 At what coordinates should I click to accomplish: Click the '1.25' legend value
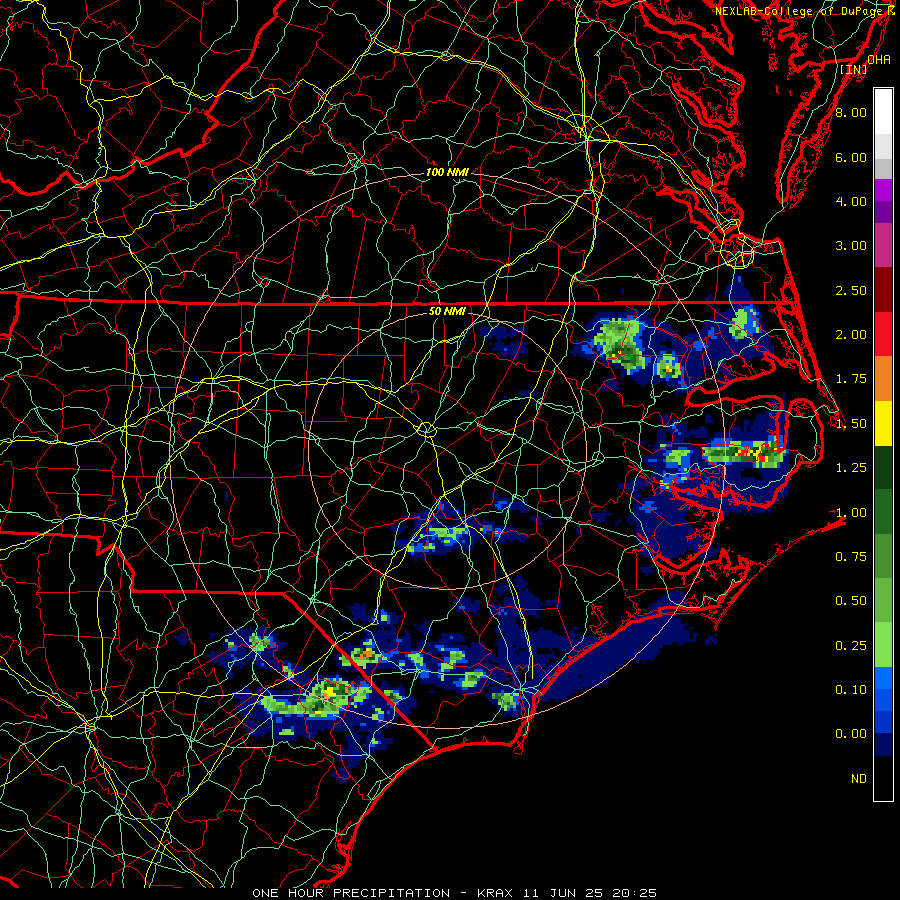pos(851,468)
